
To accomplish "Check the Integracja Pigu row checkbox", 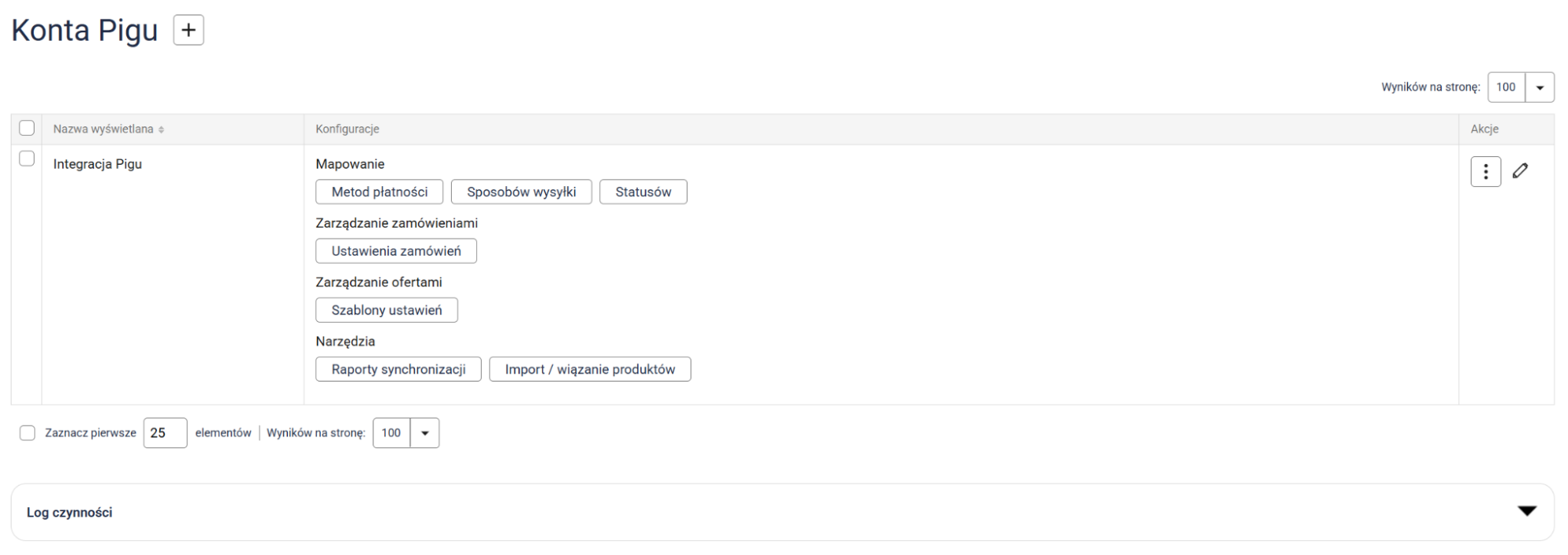I will (27, 159).
